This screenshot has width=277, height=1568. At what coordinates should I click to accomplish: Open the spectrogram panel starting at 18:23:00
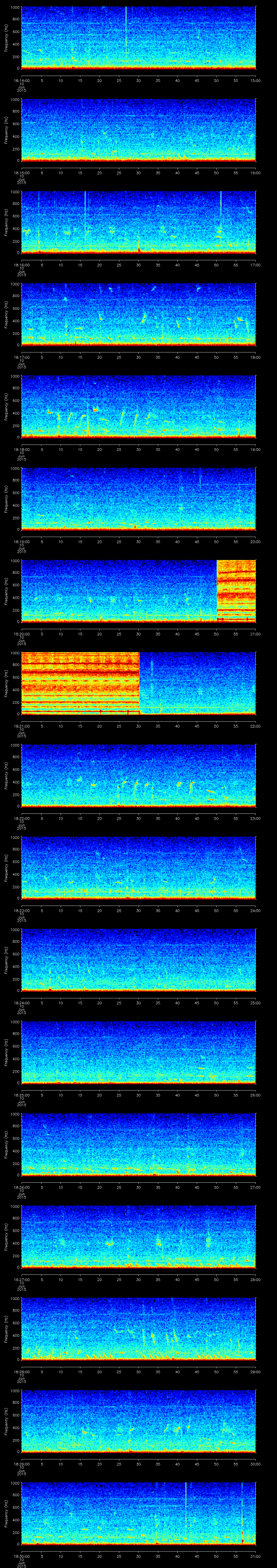click(x=138, y=868)
